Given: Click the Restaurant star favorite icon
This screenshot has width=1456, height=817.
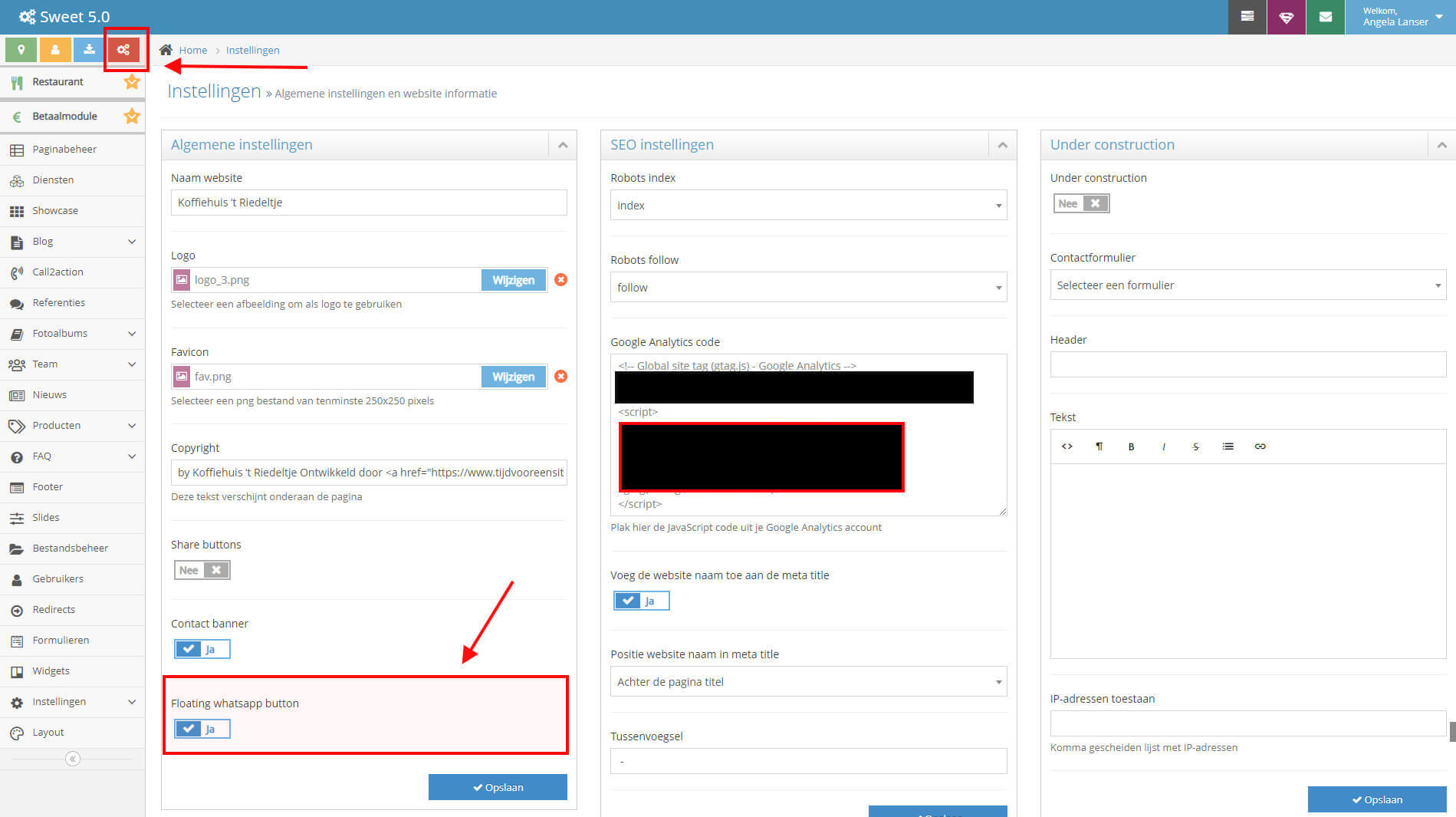Looking at the screenshot, I should pyautogui.click(x=132, y=81).
